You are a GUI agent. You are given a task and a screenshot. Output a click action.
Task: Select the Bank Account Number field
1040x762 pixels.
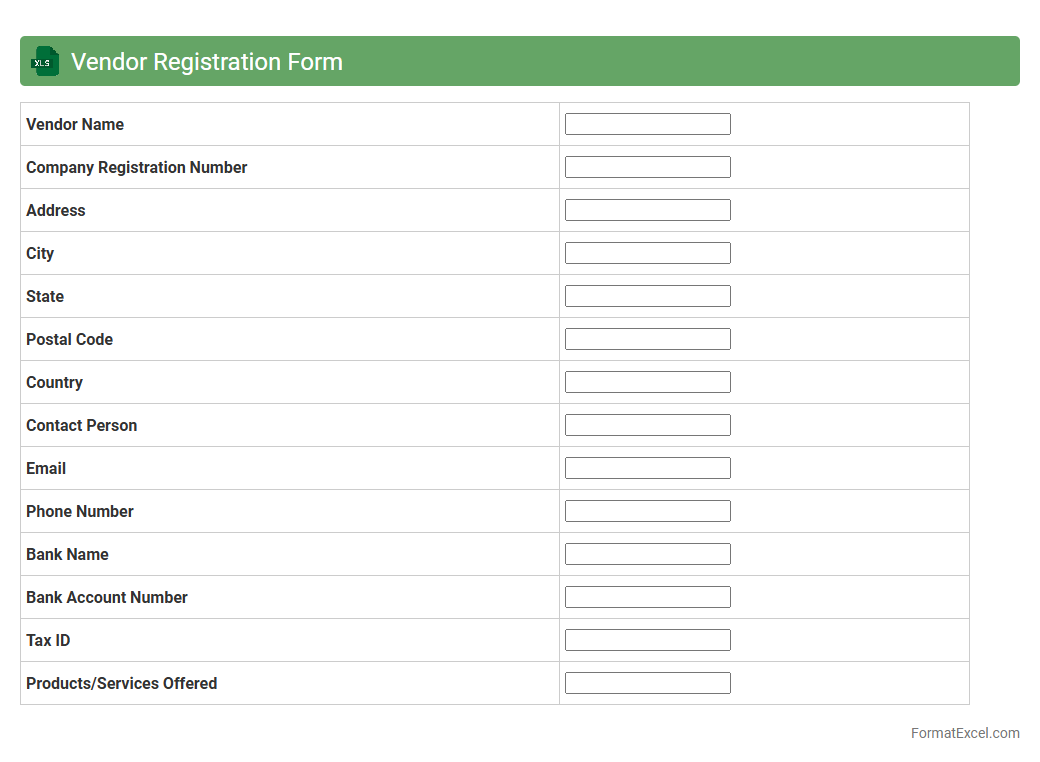647,597
